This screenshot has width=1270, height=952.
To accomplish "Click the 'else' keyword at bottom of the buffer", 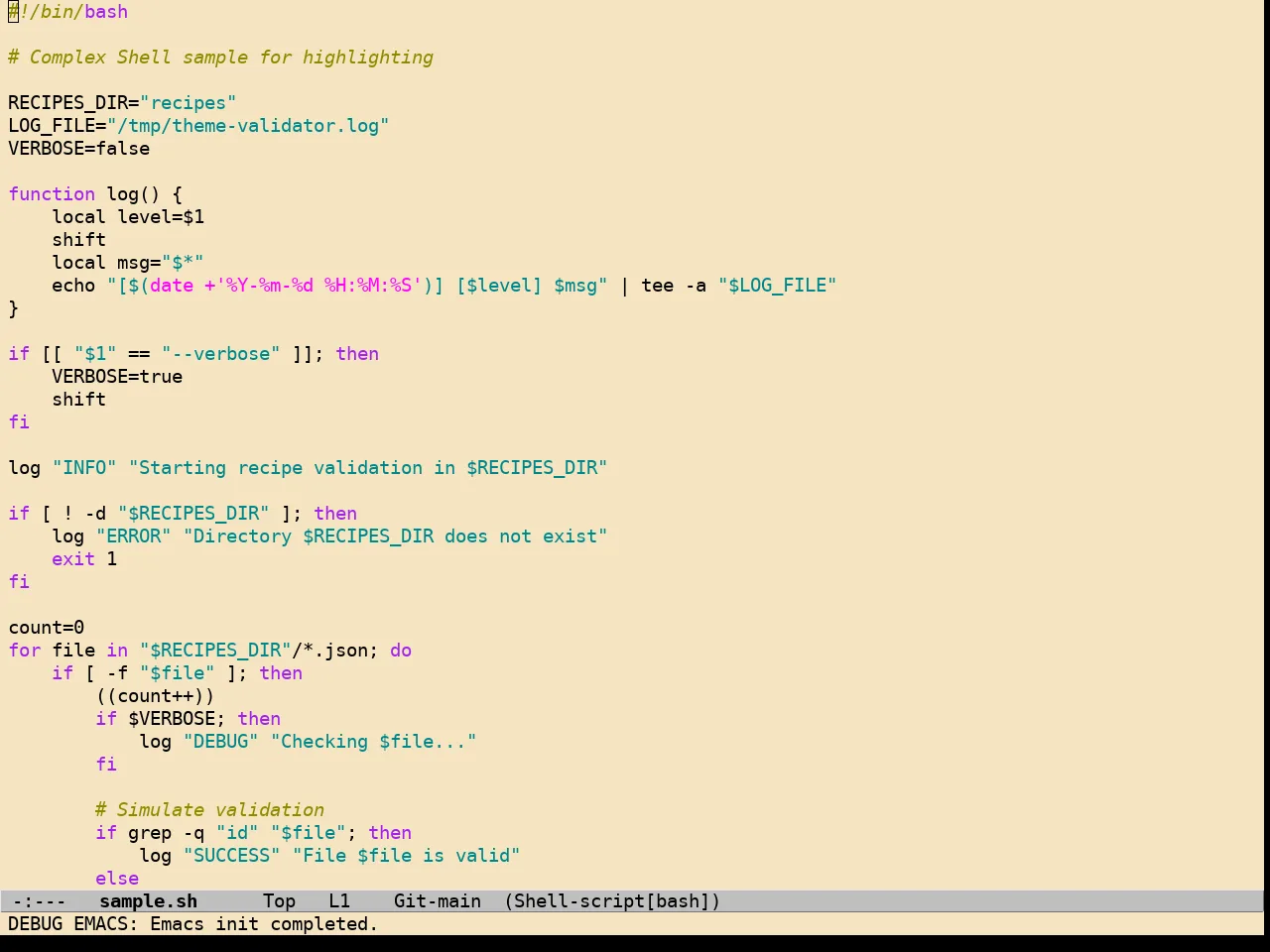I will point(117,879).
